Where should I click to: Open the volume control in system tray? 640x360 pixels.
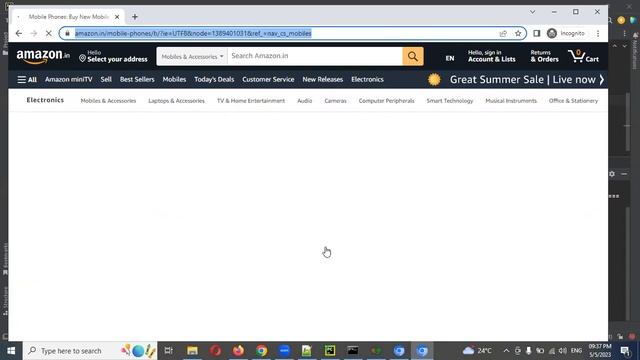(x=562, y=351)
